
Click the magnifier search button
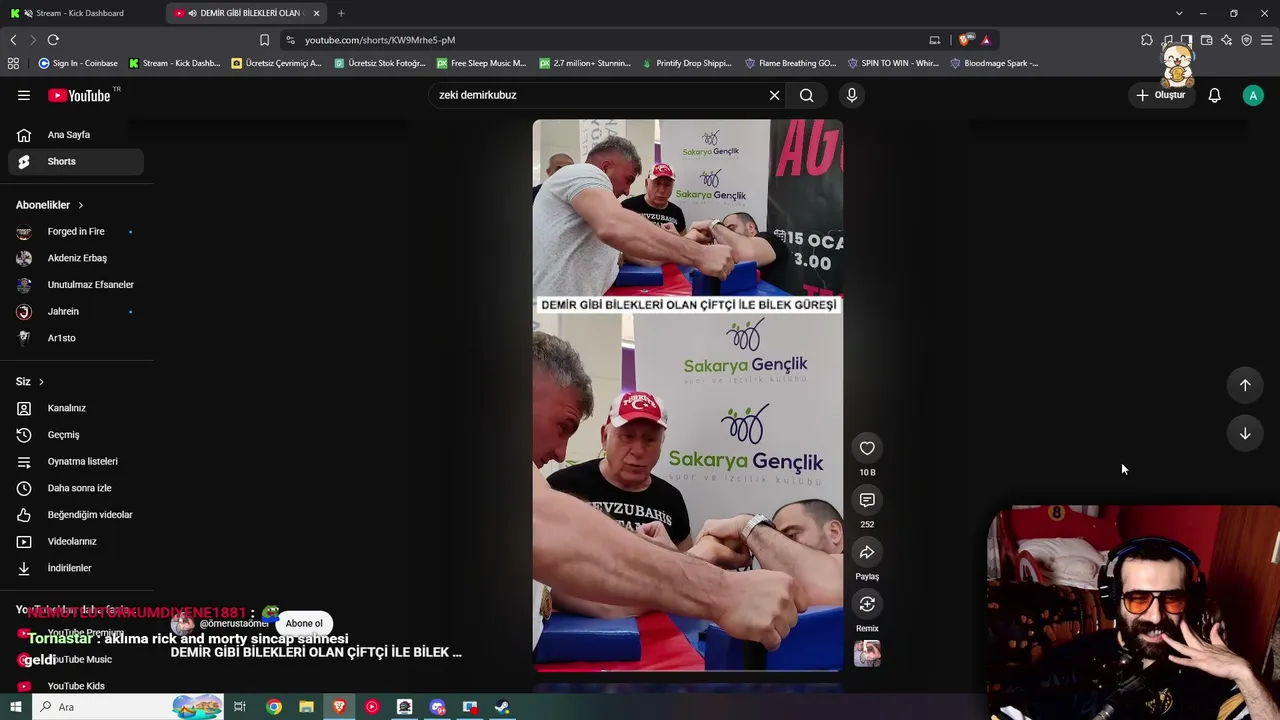tap(807, 95)
